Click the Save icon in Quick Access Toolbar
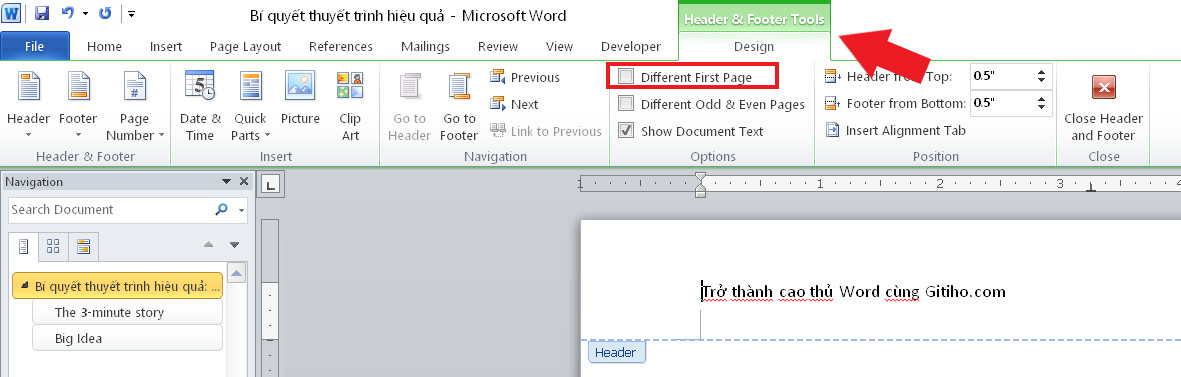The height and width of the screenshot is (377, 1181). (x=42, y=14)
